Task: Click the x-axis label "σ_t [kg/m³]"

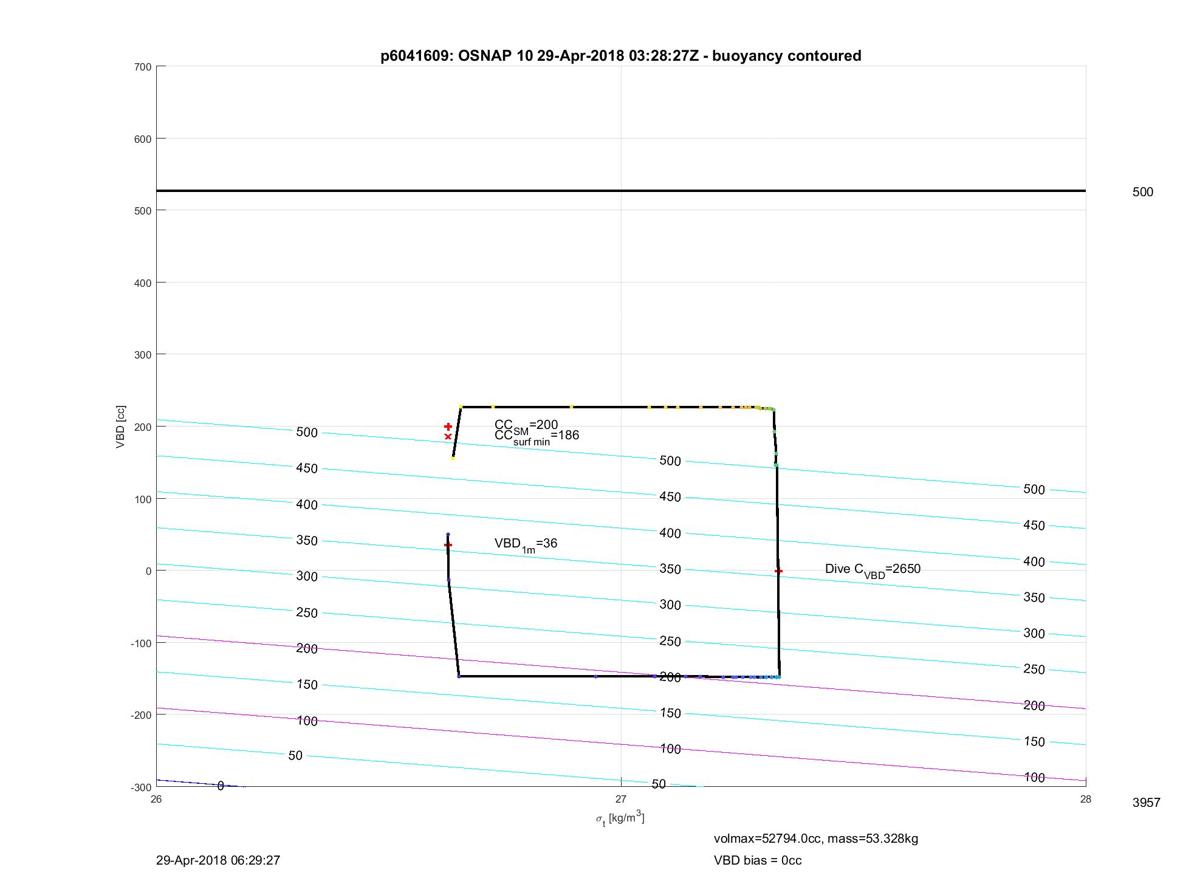Action: 620,819
